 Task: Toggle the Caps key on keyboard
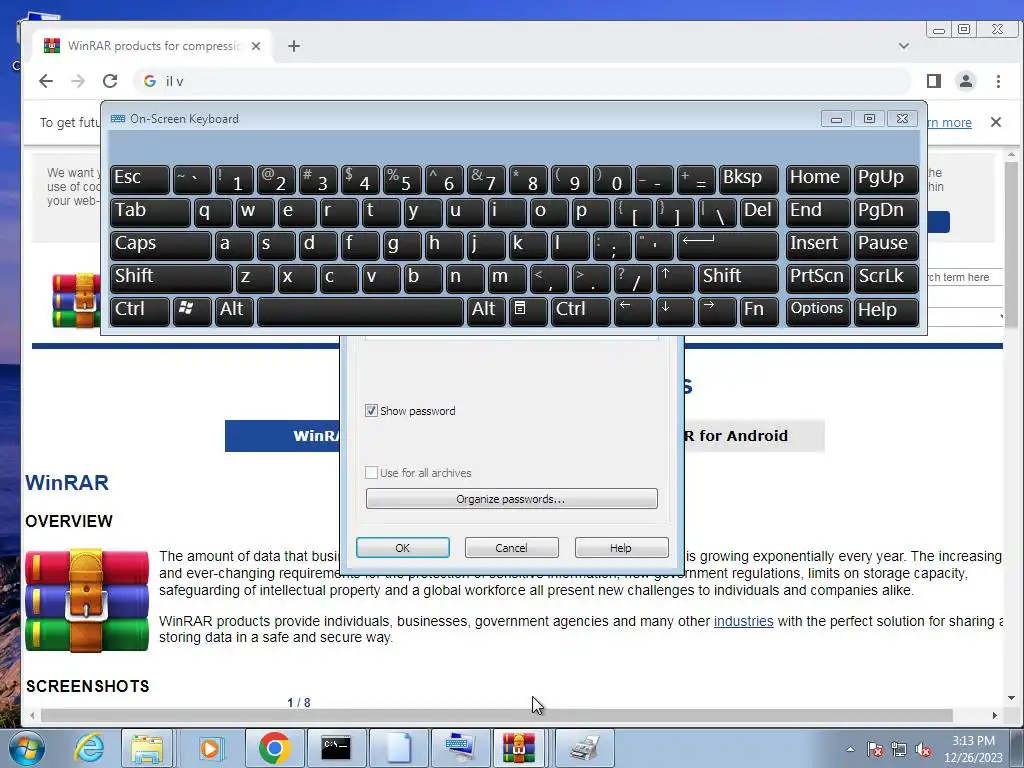pos(161,246)
